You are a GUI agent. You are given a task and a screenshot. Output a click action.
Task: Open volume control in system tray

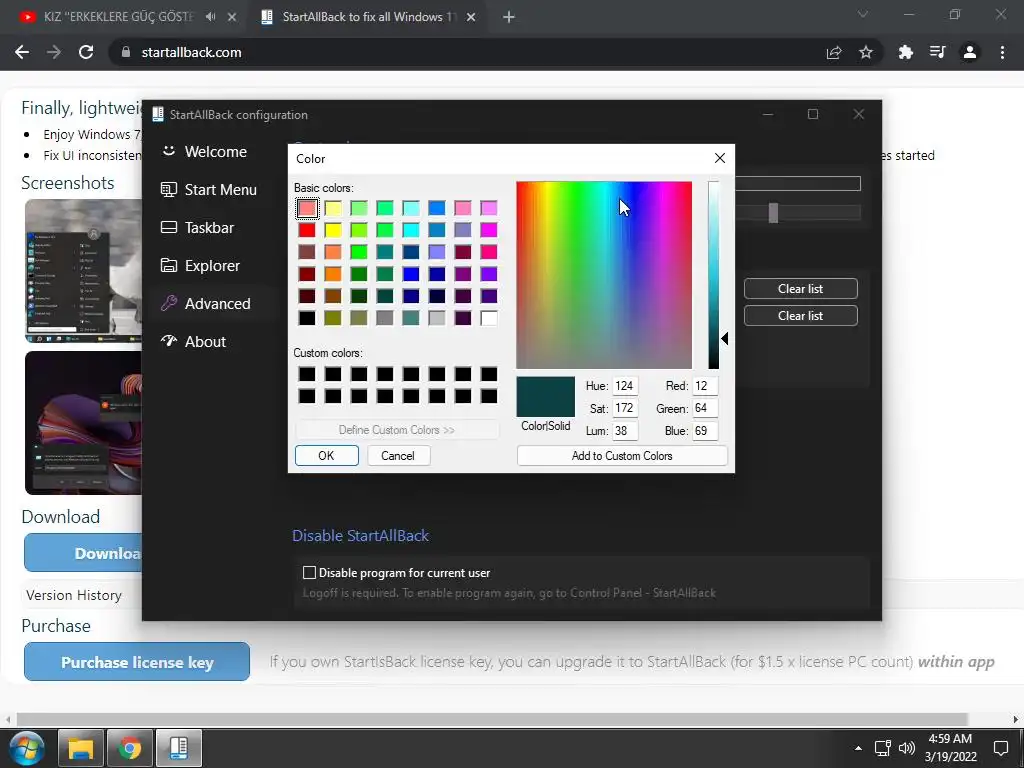(x=907, y=748)
